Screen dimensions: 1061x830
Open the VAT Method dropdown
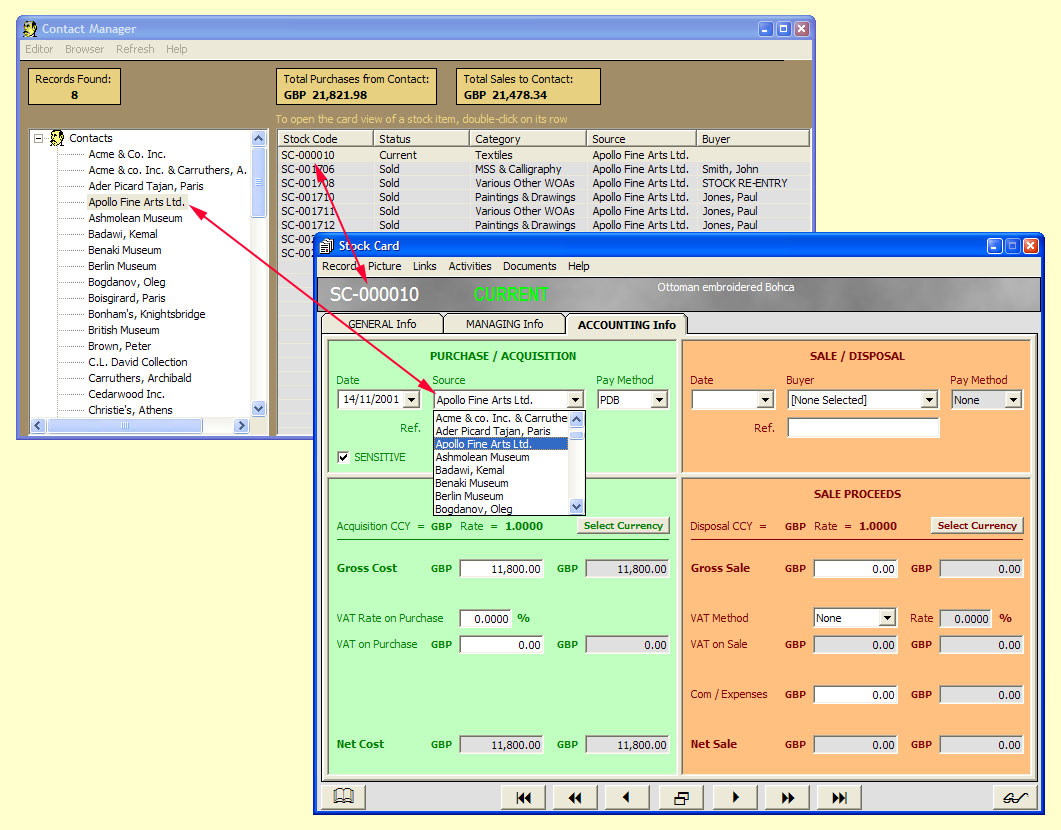point(887,618)
